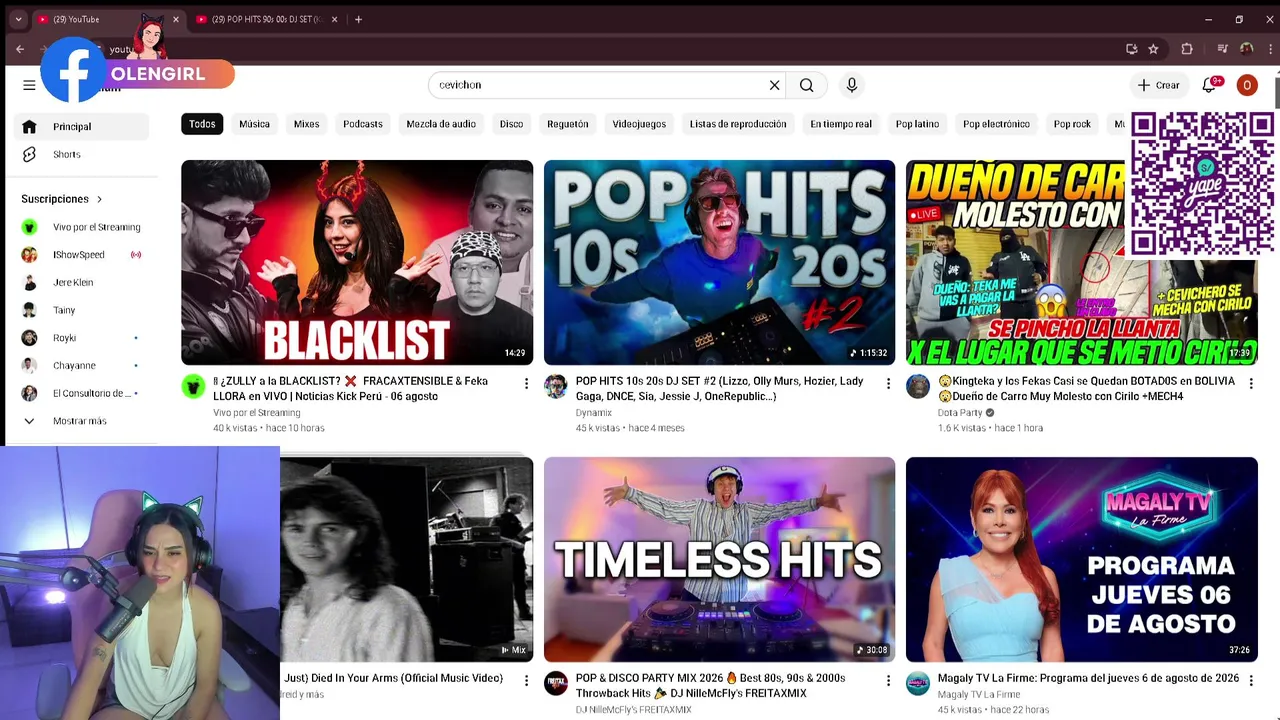The image size is (1280, 720).
Task: Open a new browser tab with the plus icon
Action: (358, 19)
